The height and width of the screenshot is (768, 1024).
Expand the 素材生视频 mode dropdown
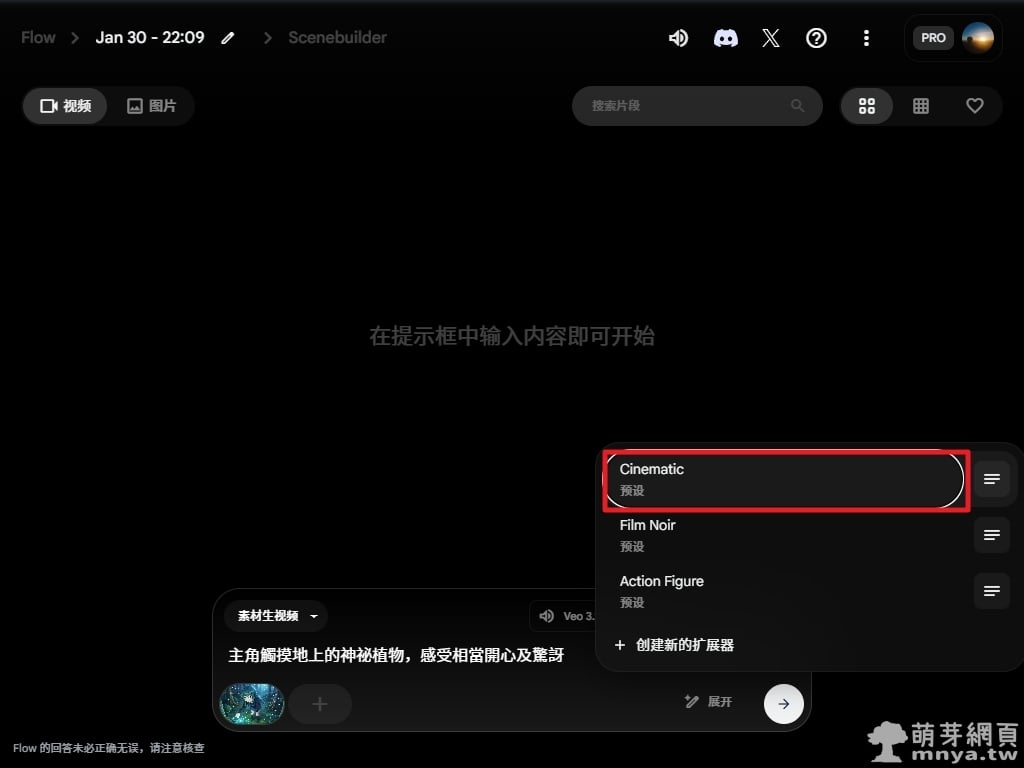coord(277,616)
